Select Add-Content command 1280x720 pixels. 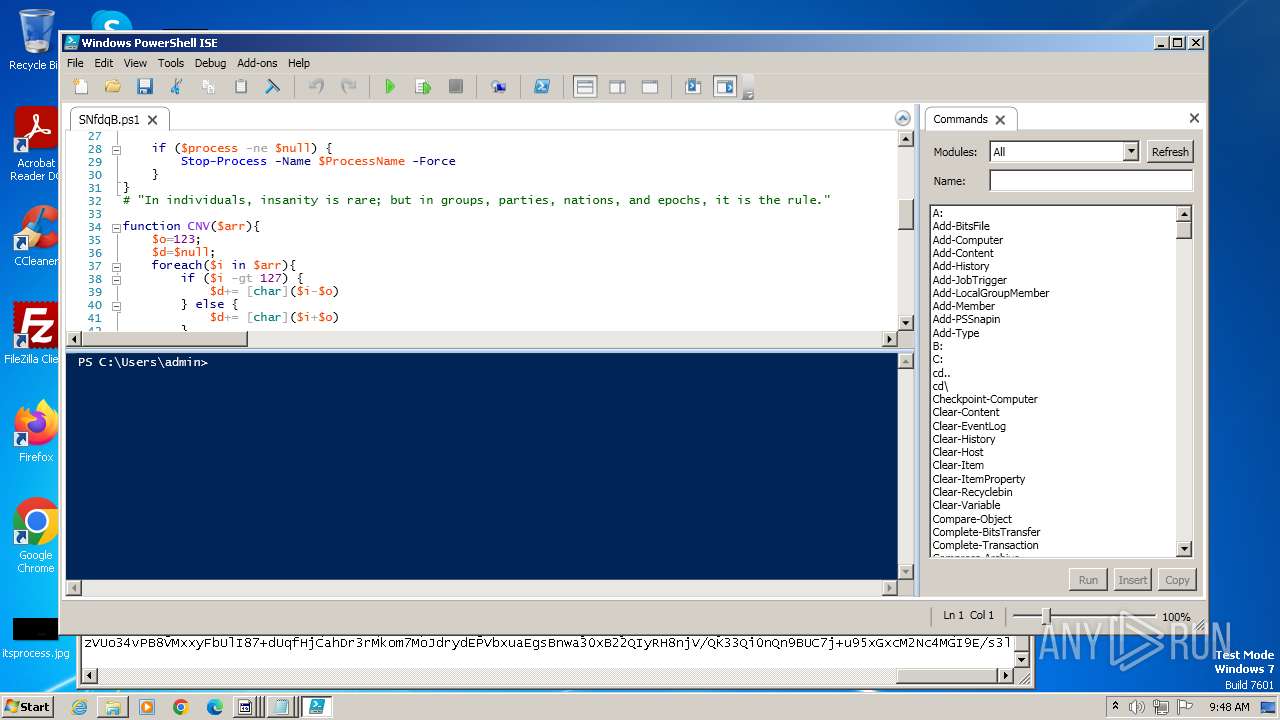pyautogui.click(x=964, y=253)
